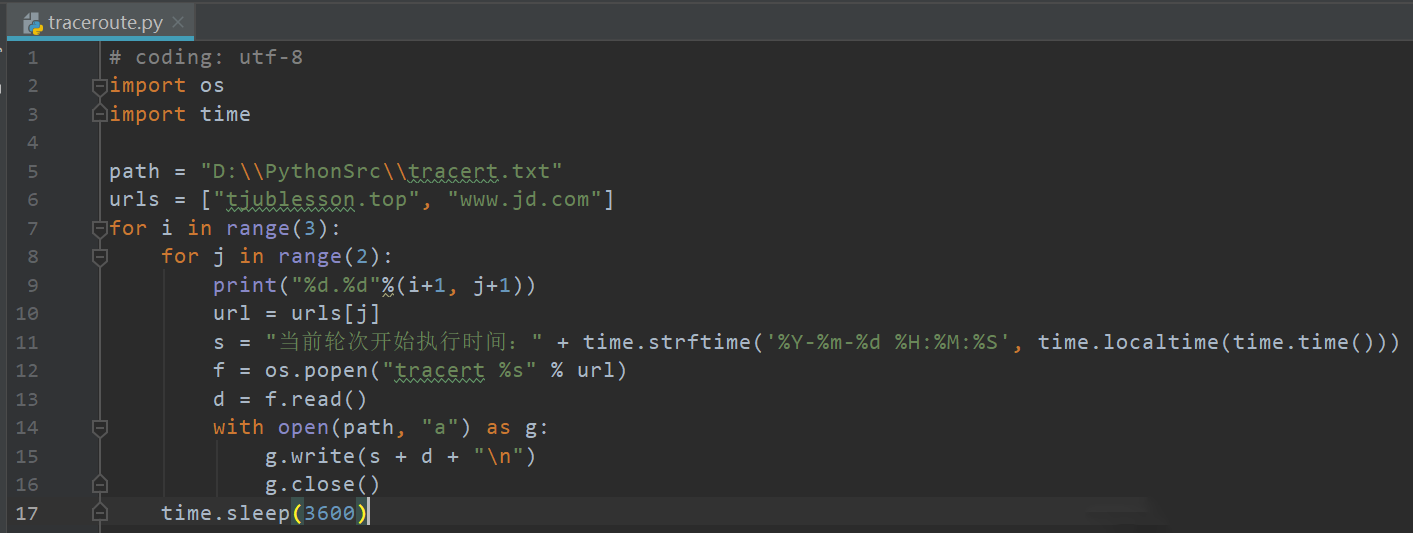Image resolution: width=1413 pixels, height=533 pixels.
Task: Click line number 12 in the gutter
Action: [28, 371]
